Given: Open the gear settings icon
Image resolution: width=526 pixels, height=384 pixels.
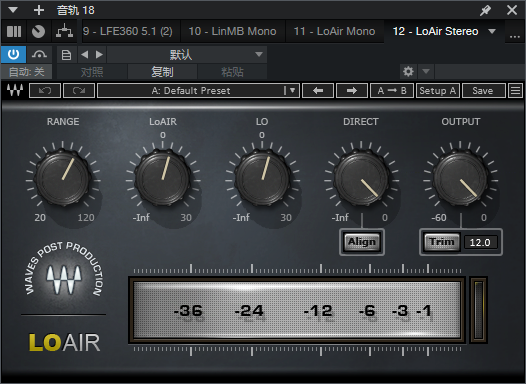Looking at the screenshot, I should point(408,71).
